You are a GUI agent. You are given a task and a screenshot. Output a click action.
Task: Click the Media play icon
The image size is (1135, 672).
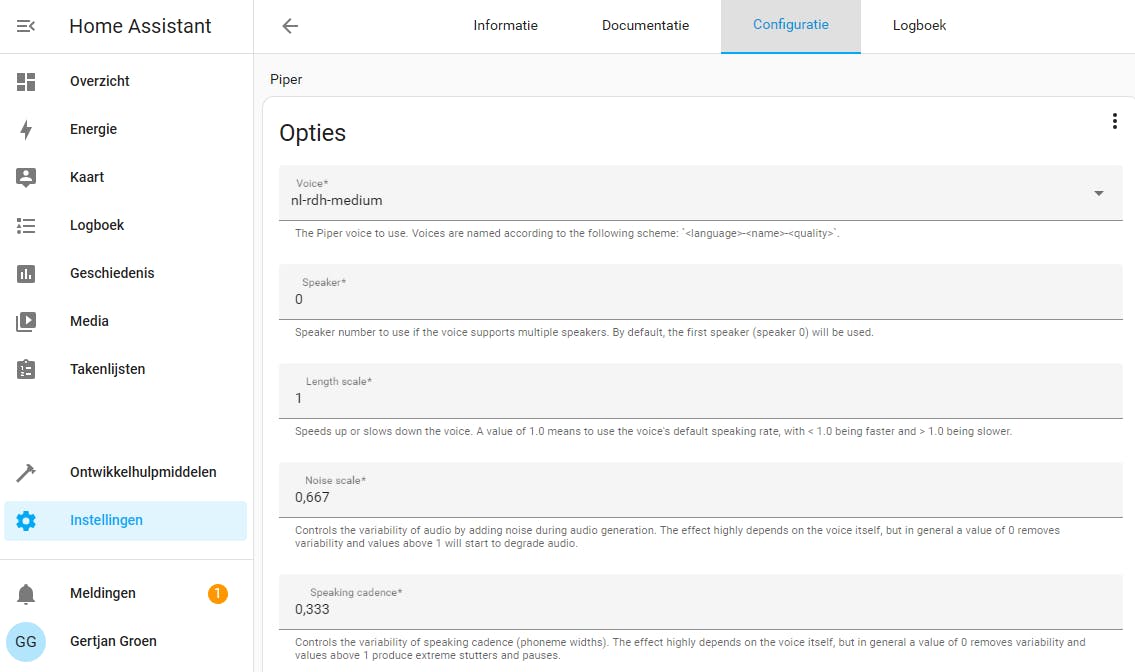click(26, 321)
